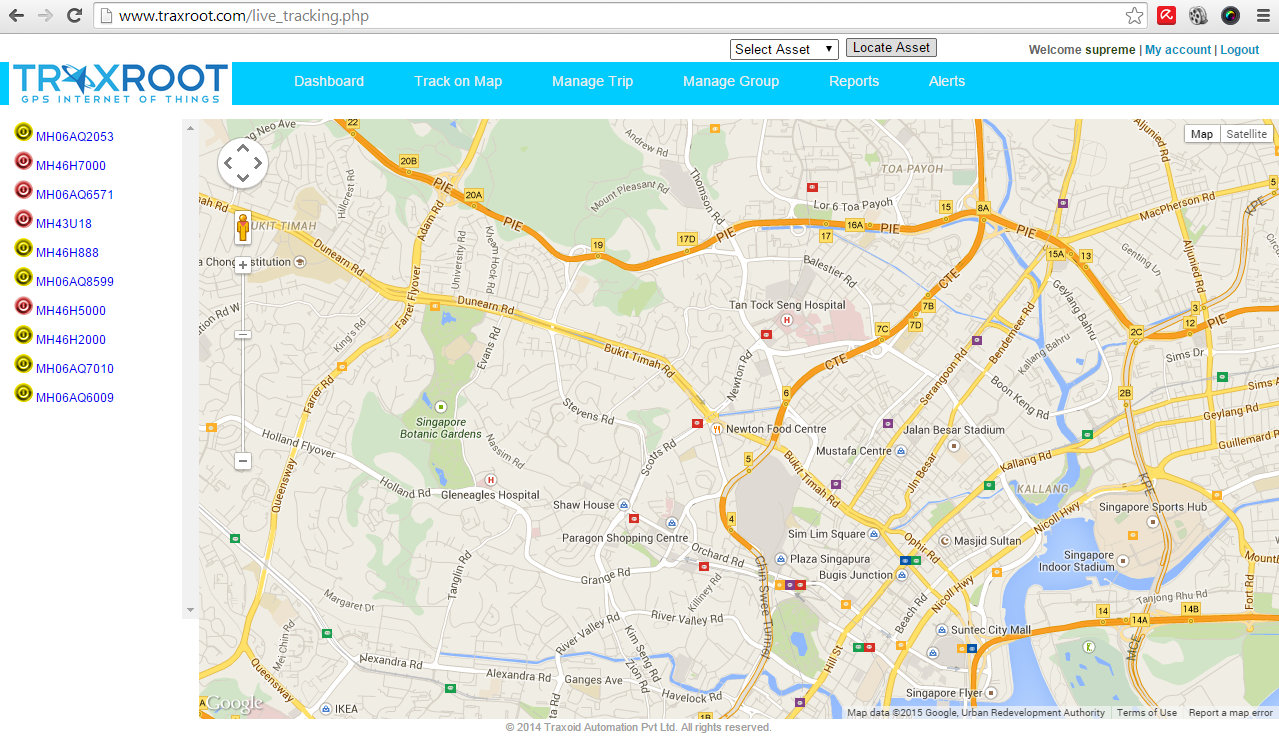The image size is (1279, 737).
Task: Select vehicle MH06AQ7010
Action: pos(75,369)
